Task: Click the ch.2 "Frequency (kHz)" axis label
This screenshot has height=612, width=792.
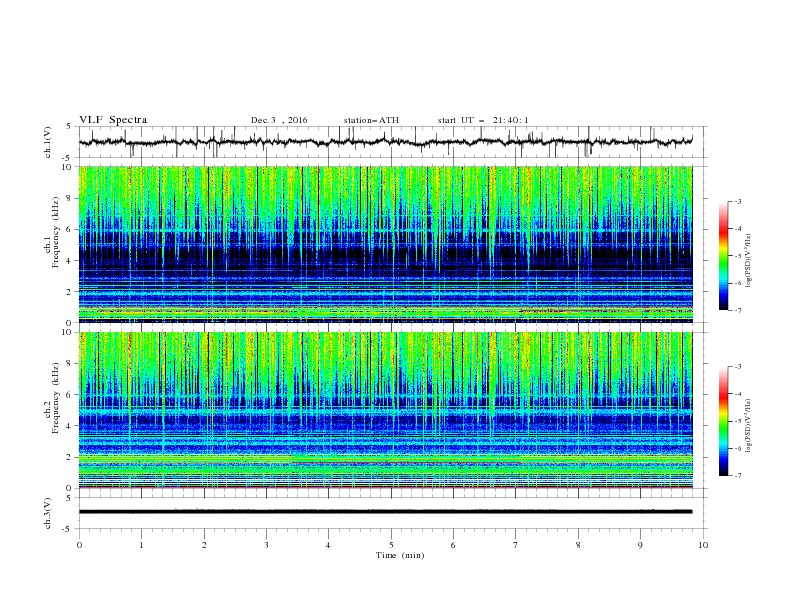Action: point(55,397)
